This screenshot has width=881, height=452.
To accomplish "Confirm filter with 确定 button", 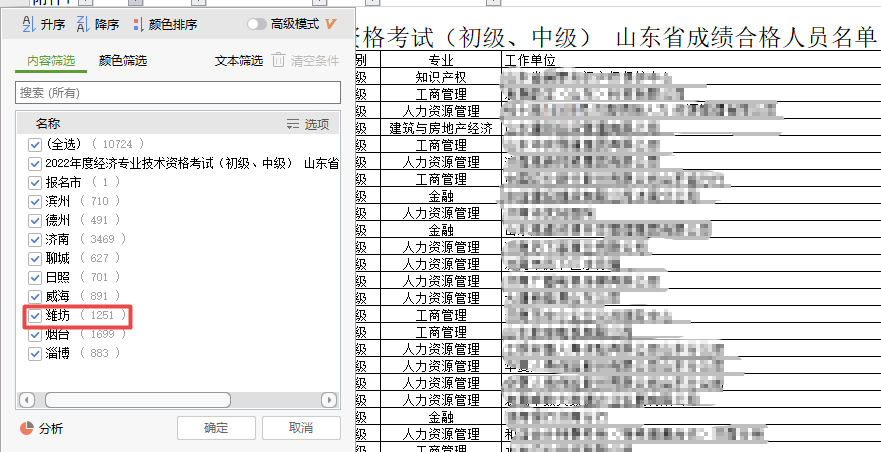I will (216, 428).
